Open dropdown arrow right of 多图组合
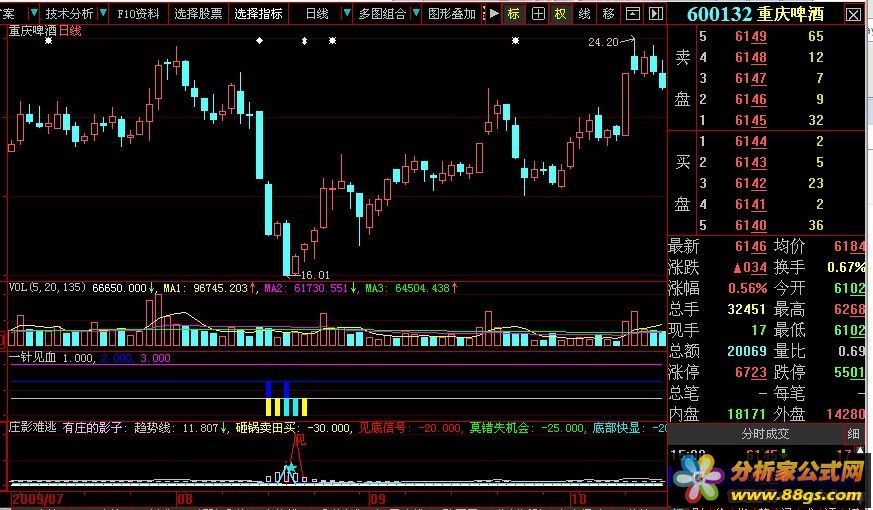This screenshot has width=873, height=510. point(416,13)
